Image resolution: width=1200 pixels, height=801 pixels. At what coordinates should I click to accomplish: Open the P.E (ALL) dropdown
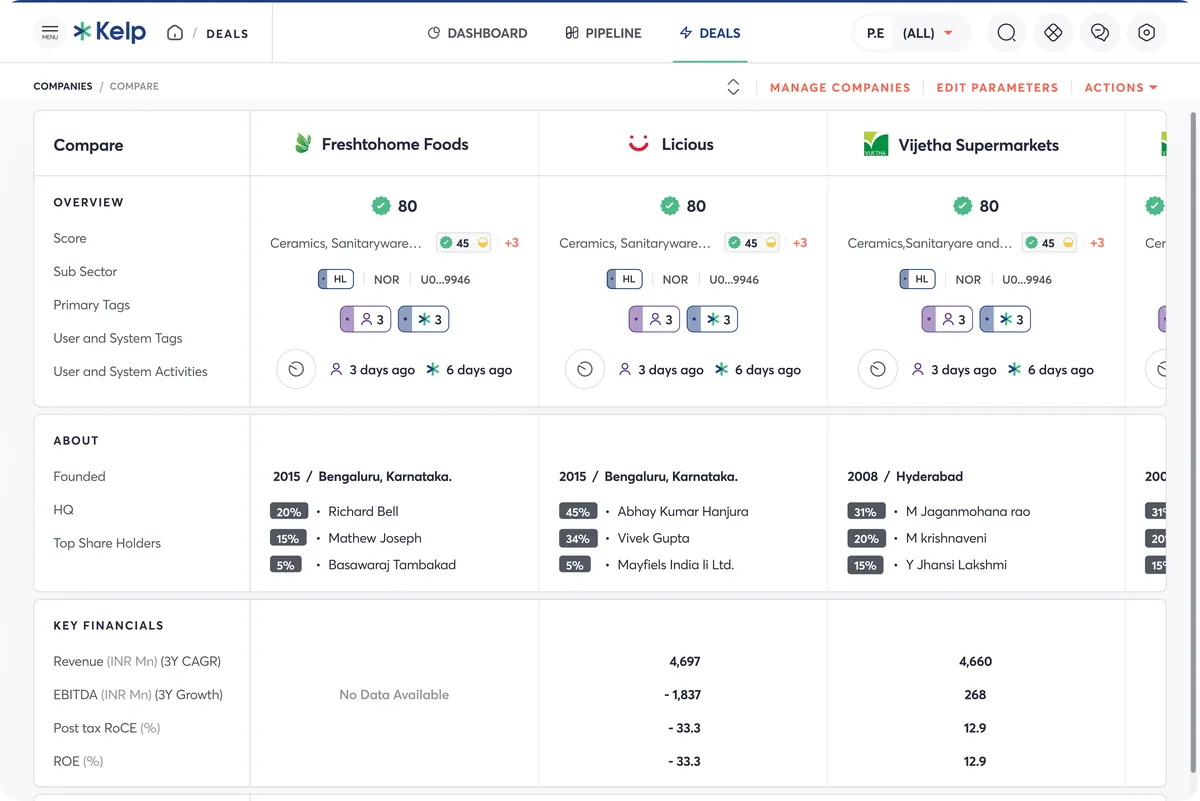tap(912, 33)
